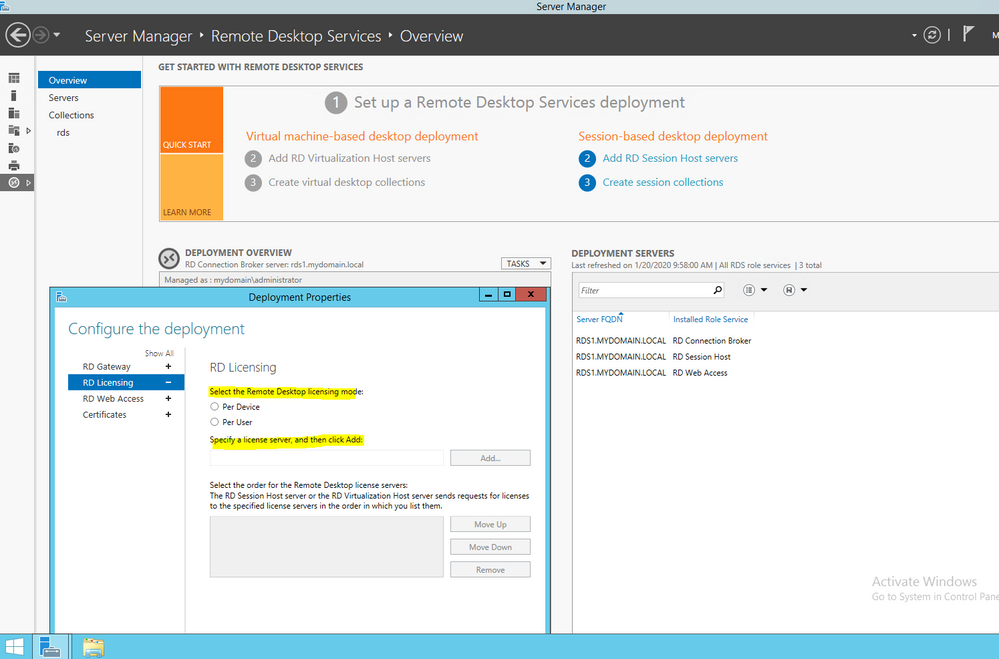The image size is (999, 659).
Task: Open the Print Services printer icon
Action: 14,166
